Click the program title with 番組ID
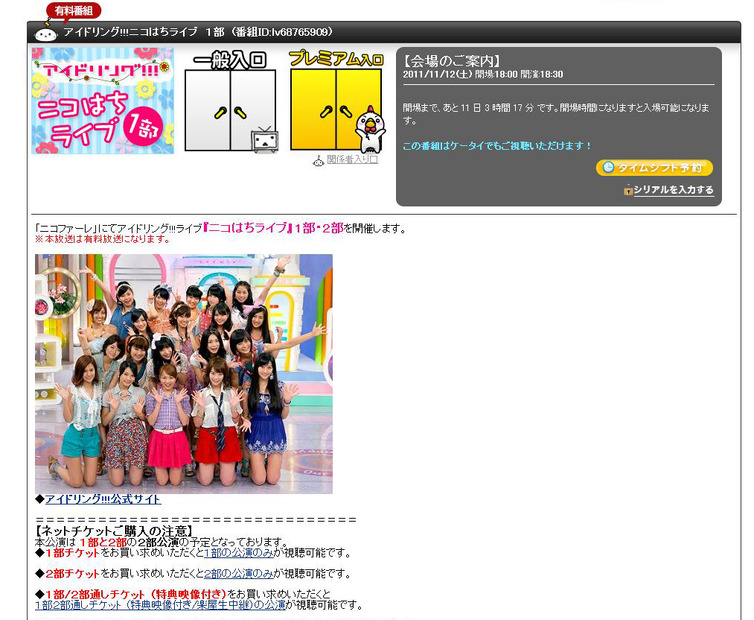The width and height of the screenshot is (754, 620). (x=198, y=32)
